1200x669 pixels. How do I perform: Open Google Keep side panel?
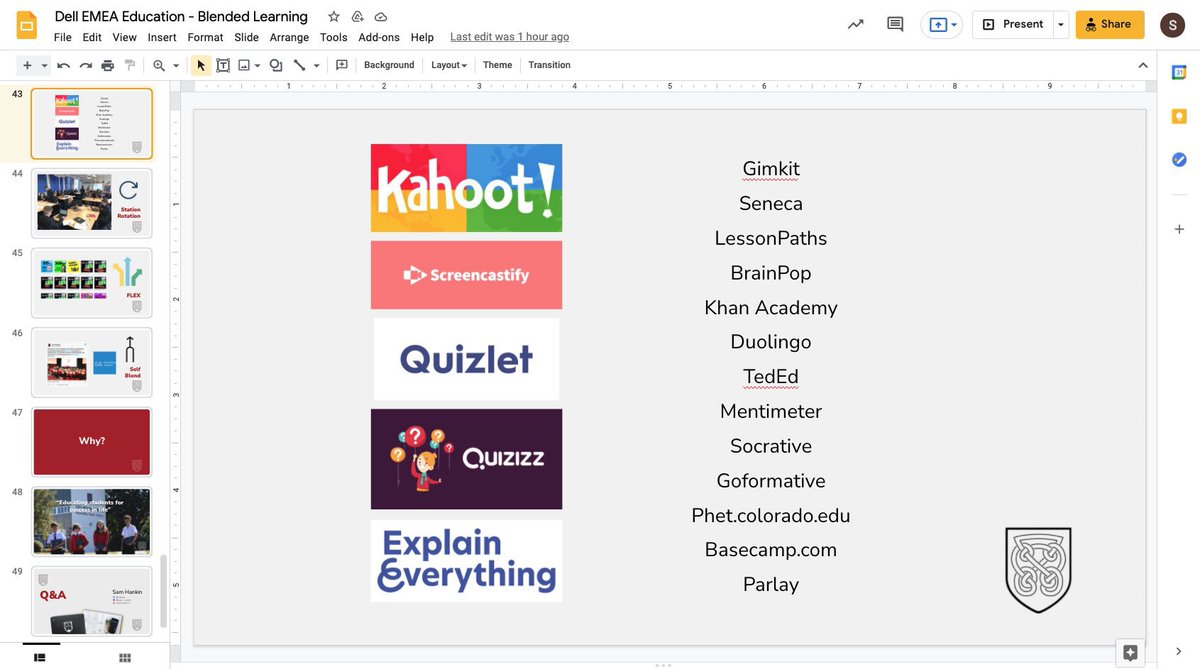tap(1179, 116)
